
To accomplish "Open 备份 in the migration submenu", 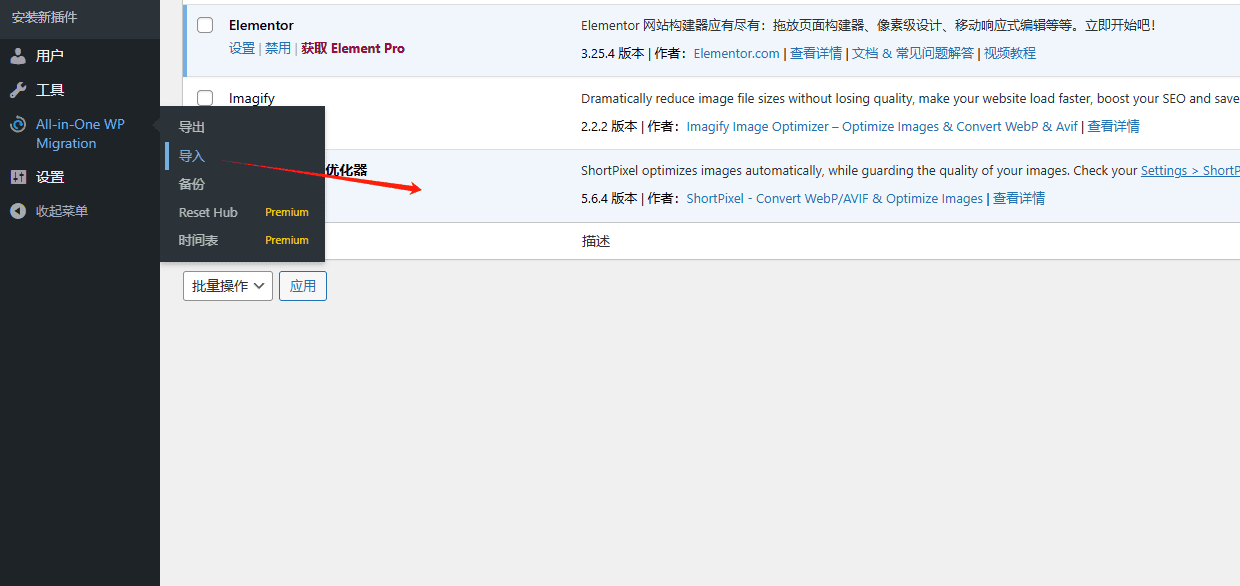I will pyautogui.click(x=192, y=184).
